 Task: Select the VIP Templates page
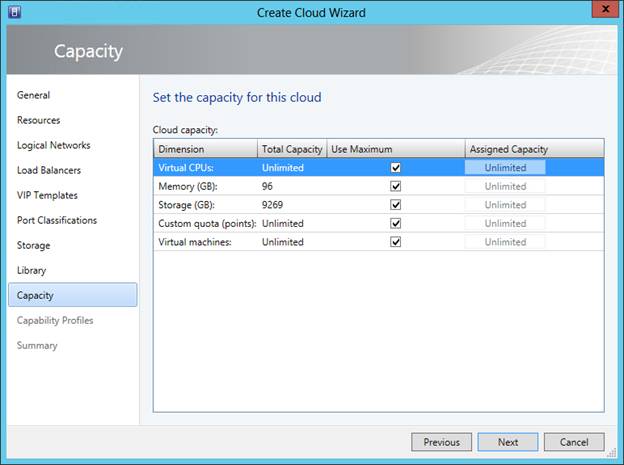tap(47, 195)
